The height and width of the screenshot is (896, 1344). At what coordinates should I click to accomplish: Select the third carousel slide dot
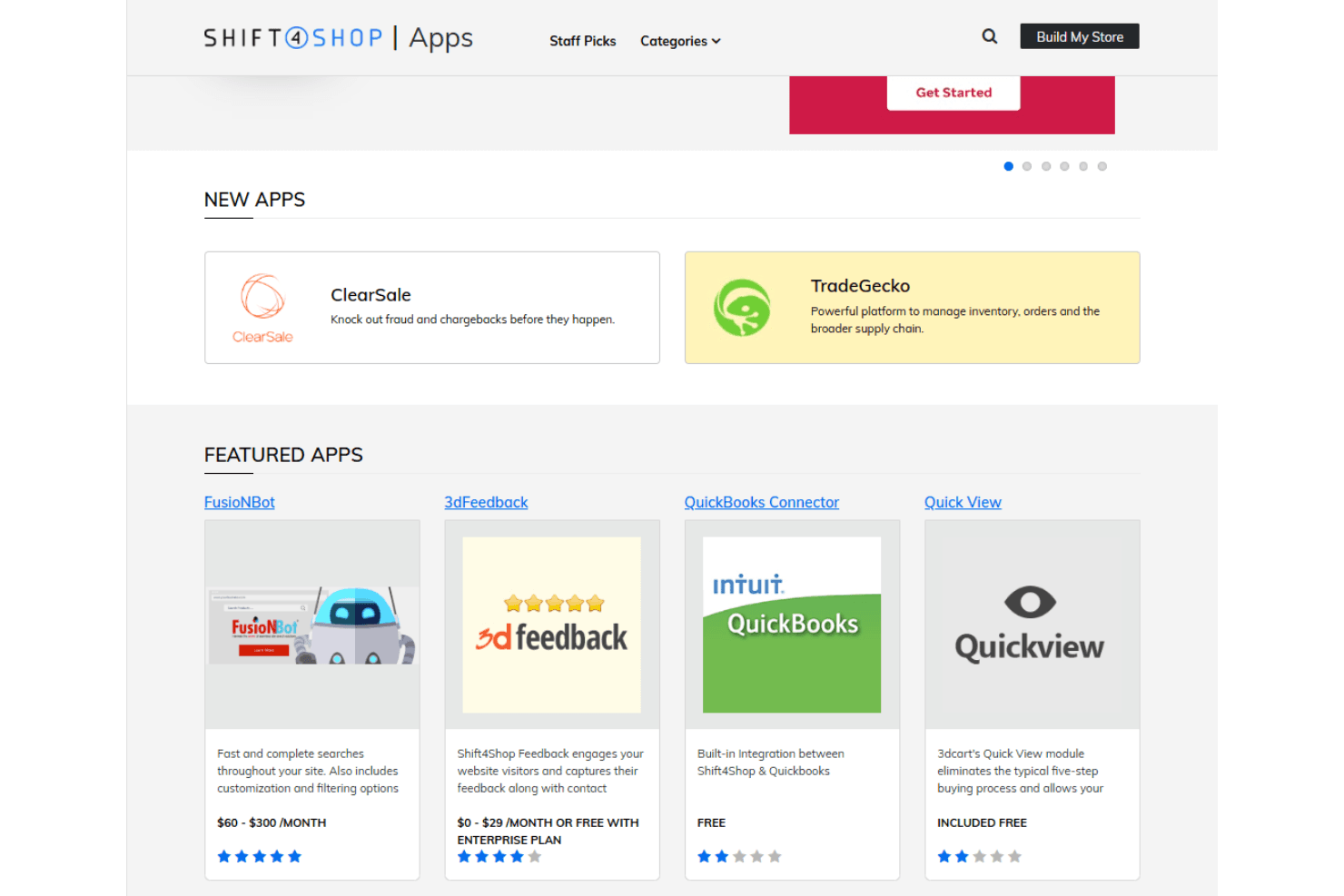pos(1046,166)
